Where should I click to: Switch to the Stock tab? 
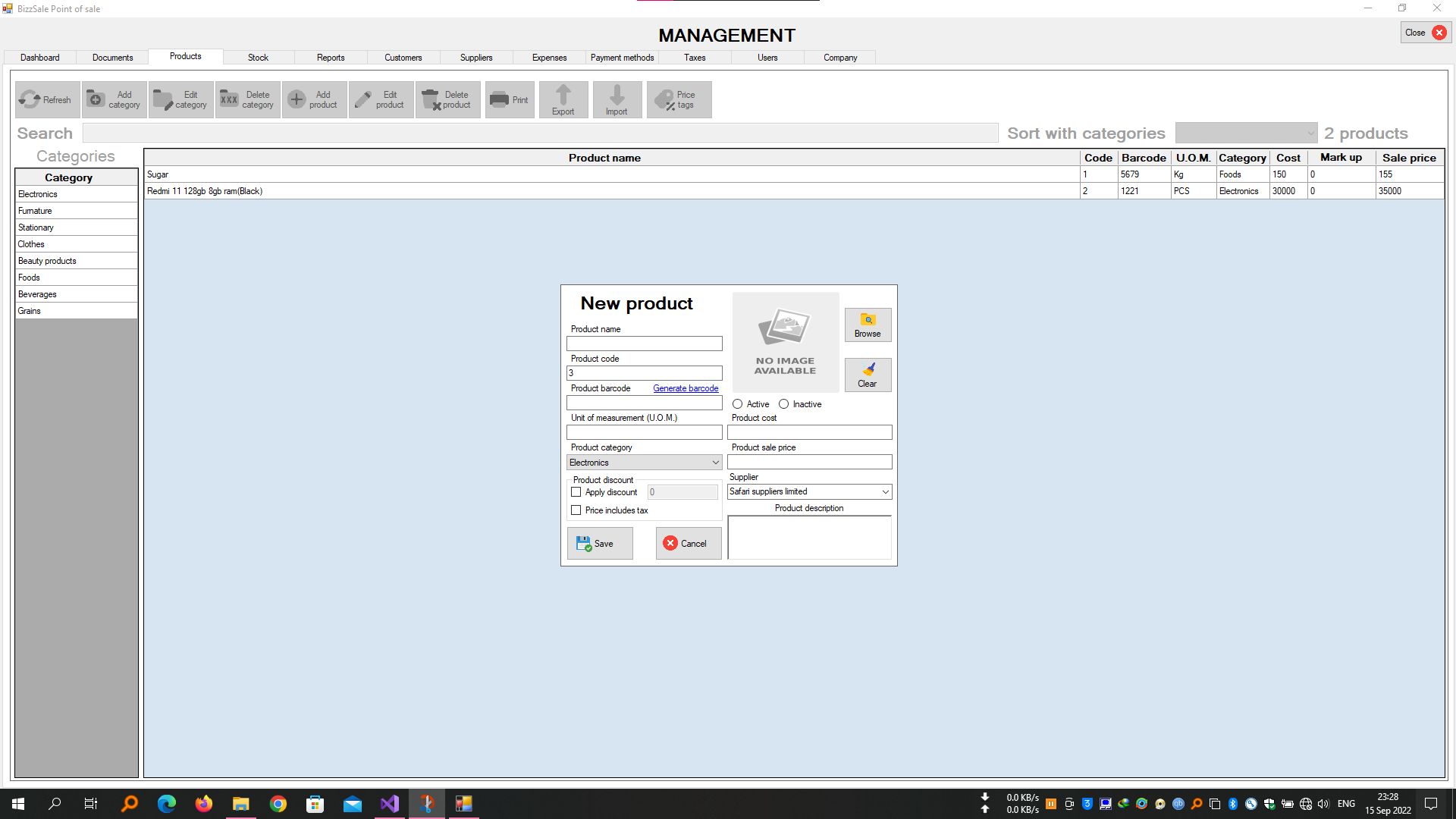point(258,58)
